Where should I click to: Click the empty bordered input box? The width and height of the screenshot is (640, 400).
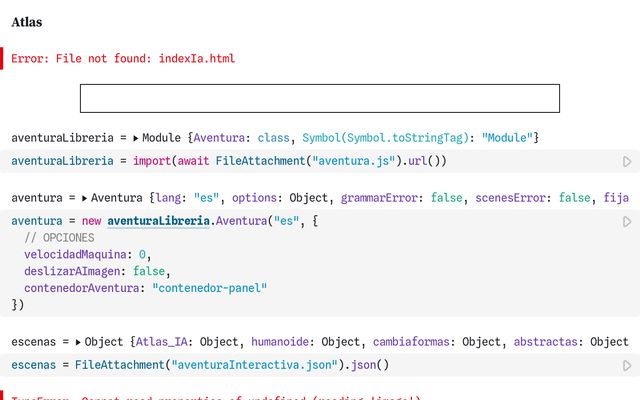[319, 98]
